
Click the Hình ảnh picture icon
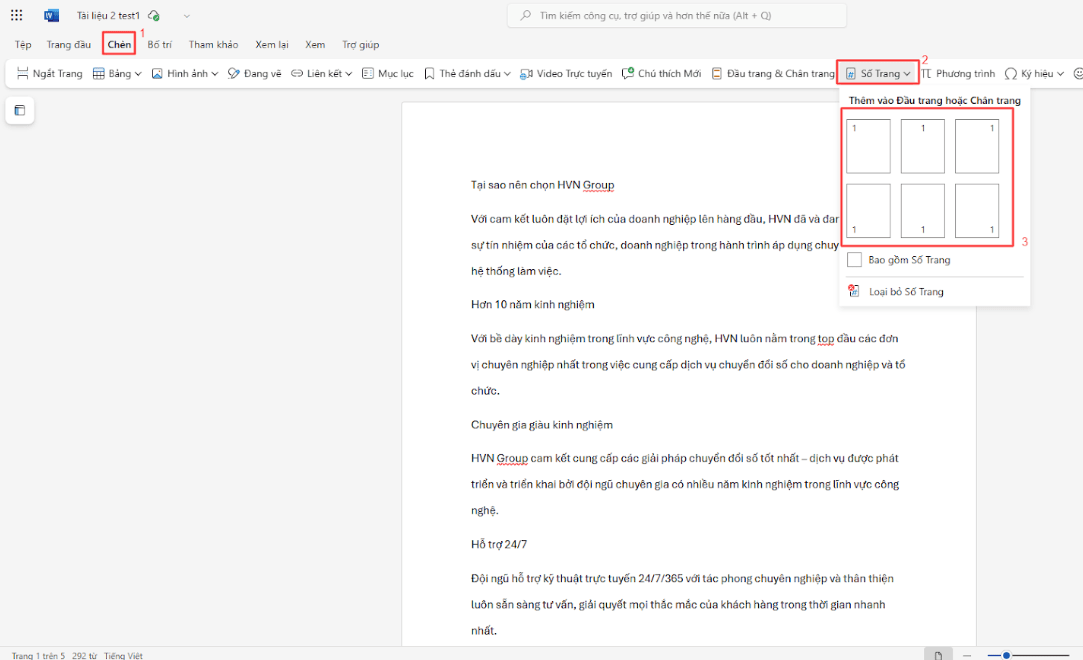[157, 73]
